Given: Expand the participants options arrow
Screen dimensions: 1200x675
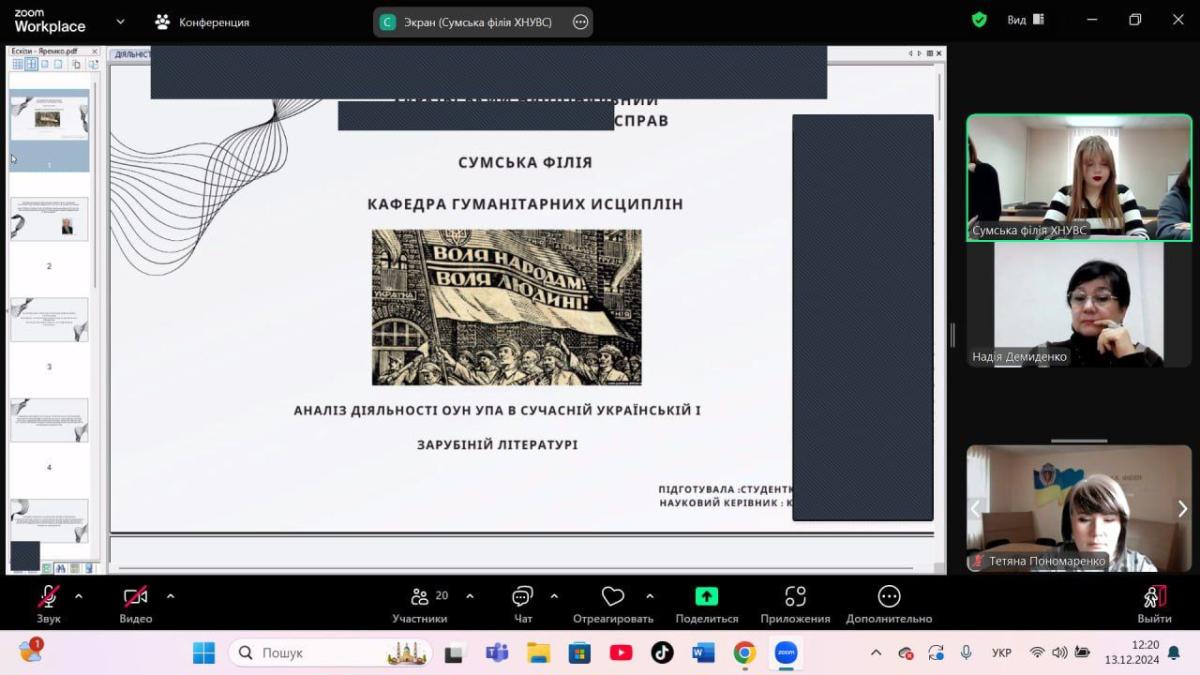Looking at the screenshot, I should [x=470, y=596].
